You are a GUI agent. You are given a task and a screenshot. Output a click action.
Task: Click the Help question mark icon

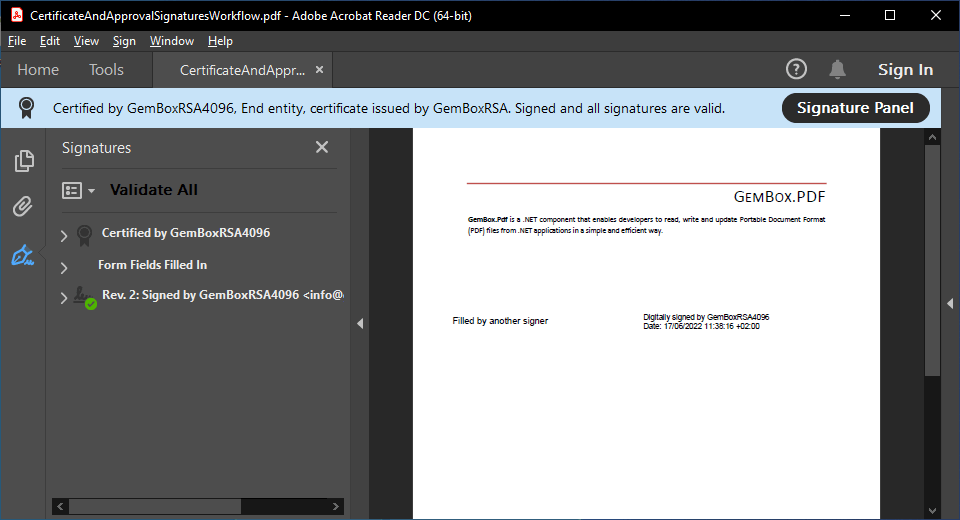(796, 69)
